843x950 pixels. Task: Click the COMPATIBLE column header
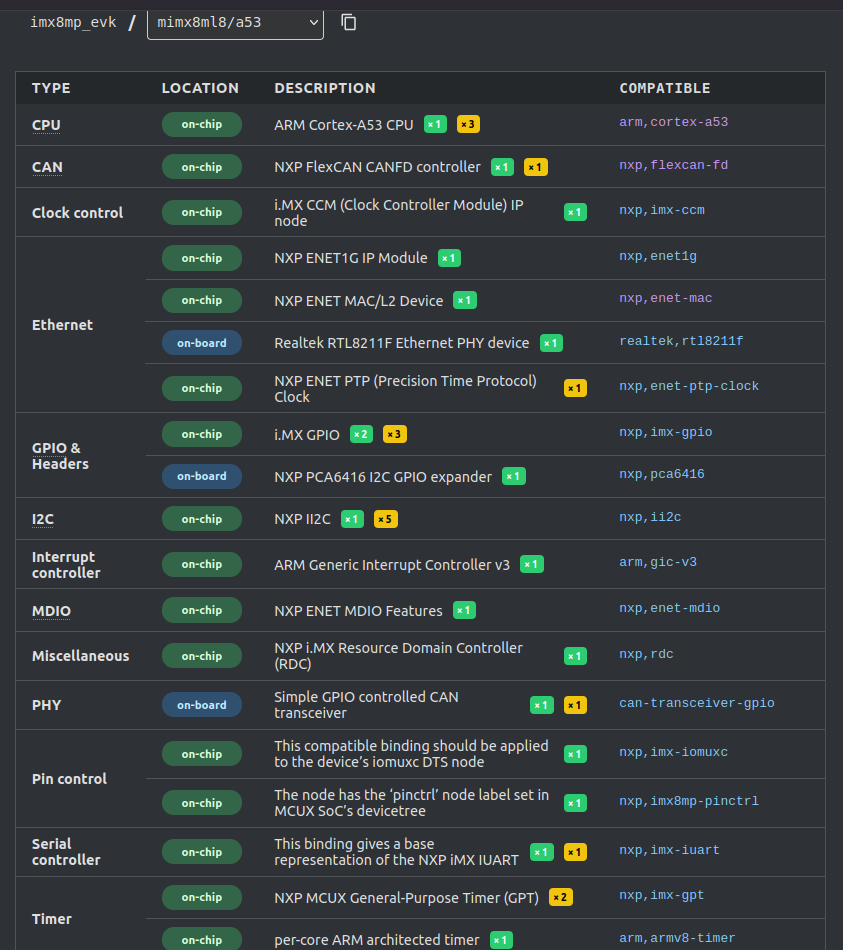[665, 88]
